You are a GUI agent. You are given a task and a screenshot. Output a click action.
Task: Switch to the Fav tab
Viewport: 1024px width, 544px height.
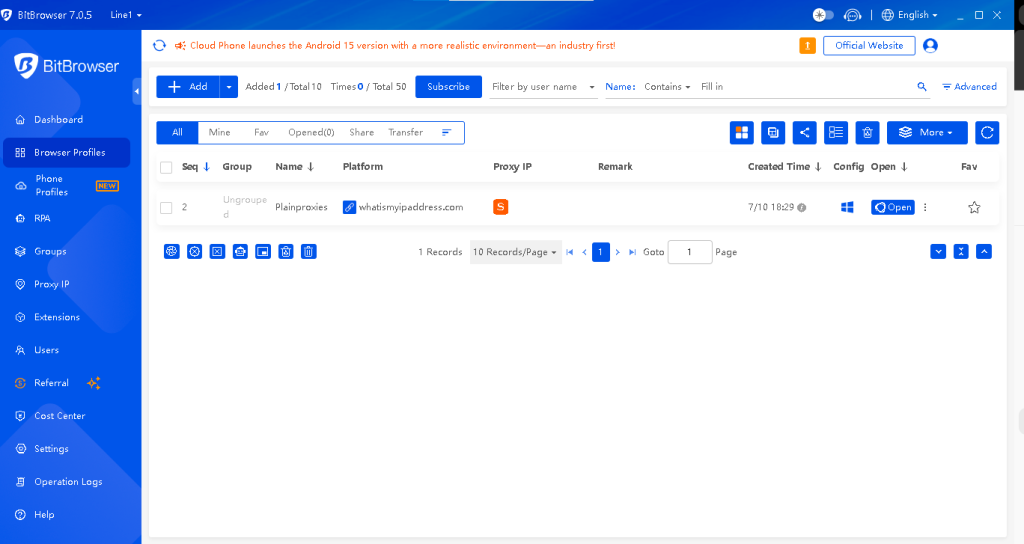point(261,133)
